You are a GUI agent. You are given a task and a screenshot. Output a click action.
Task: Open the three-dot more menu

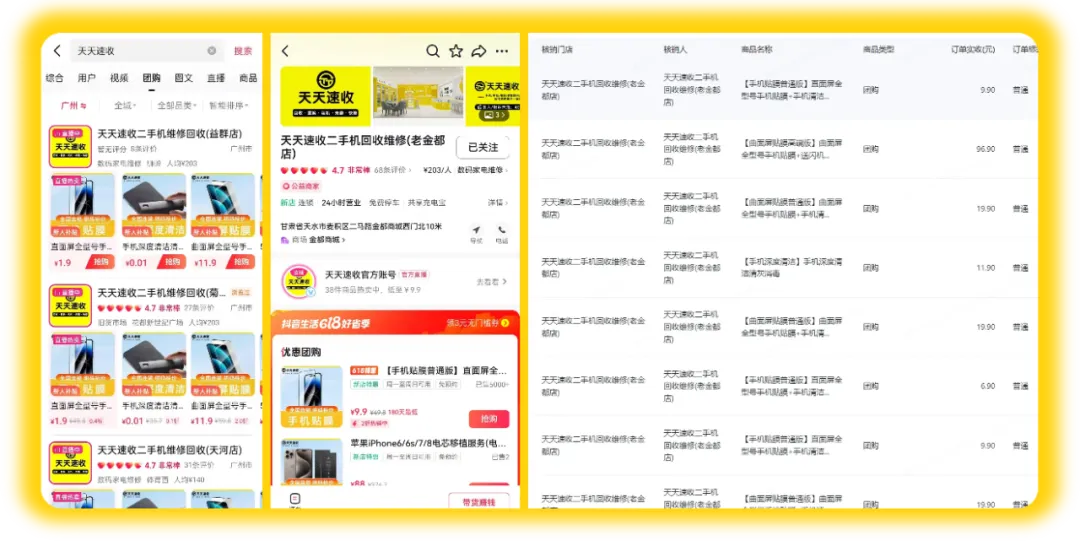pos(502,51)
